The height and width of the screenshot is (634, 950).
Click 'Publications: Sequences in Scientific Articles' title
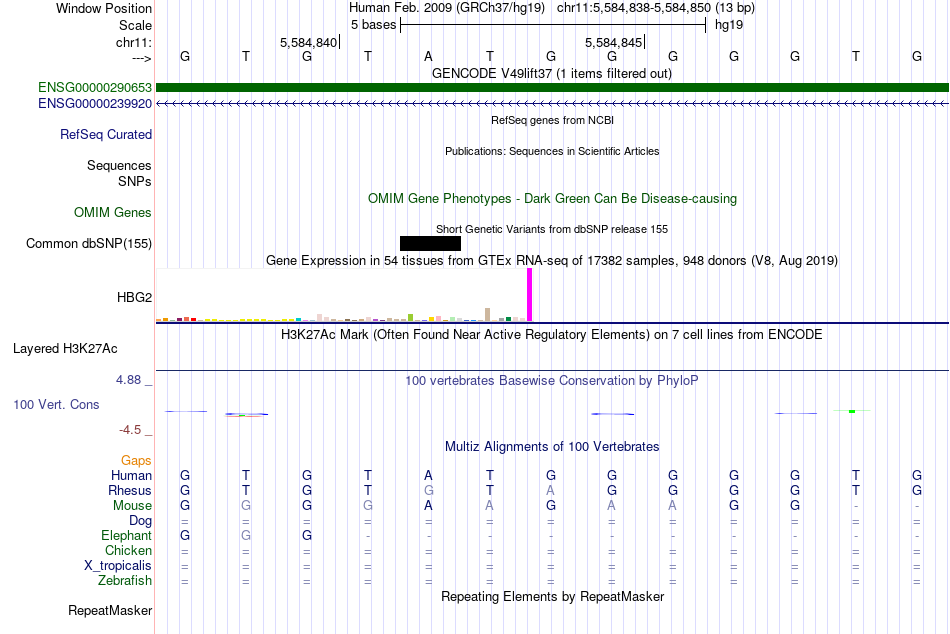(552, 151)
